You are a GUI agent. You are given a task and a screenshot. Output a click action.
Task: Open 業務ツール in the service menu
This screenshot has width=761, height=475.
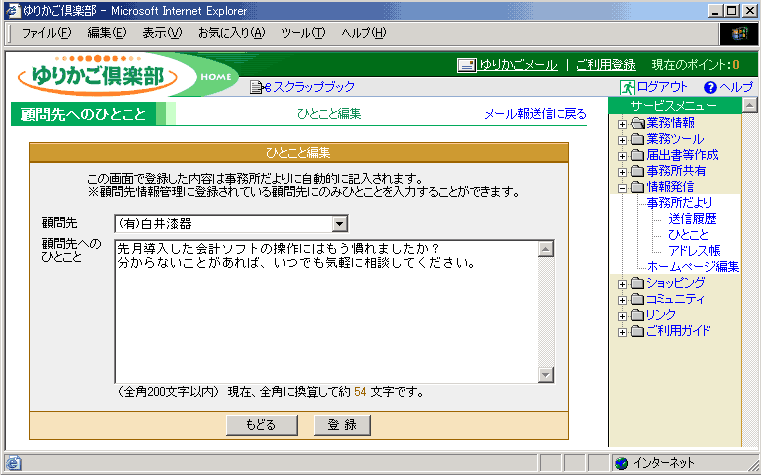[x=675, y=139]
